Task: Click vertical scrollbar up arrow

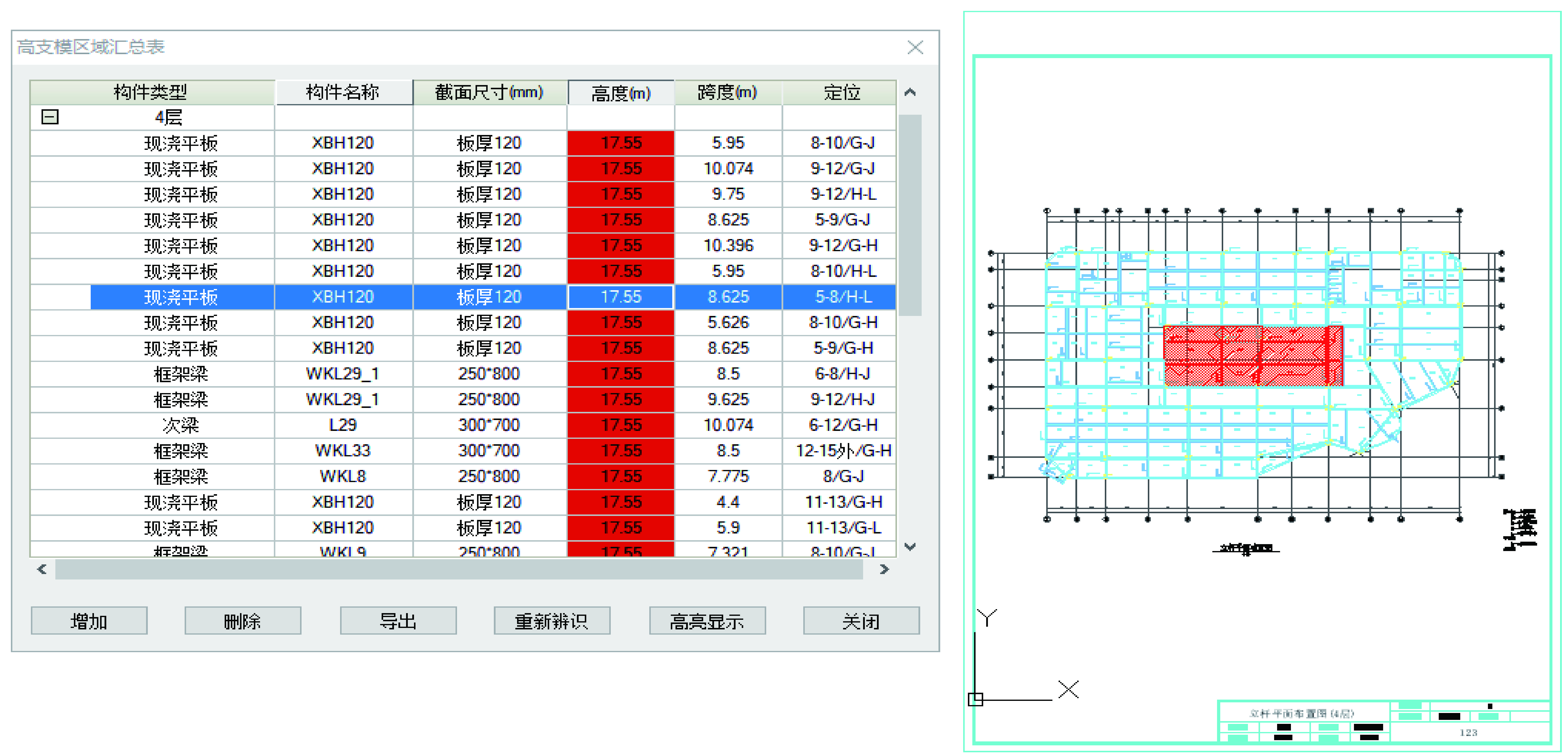Action: click(x=910, y=92)
